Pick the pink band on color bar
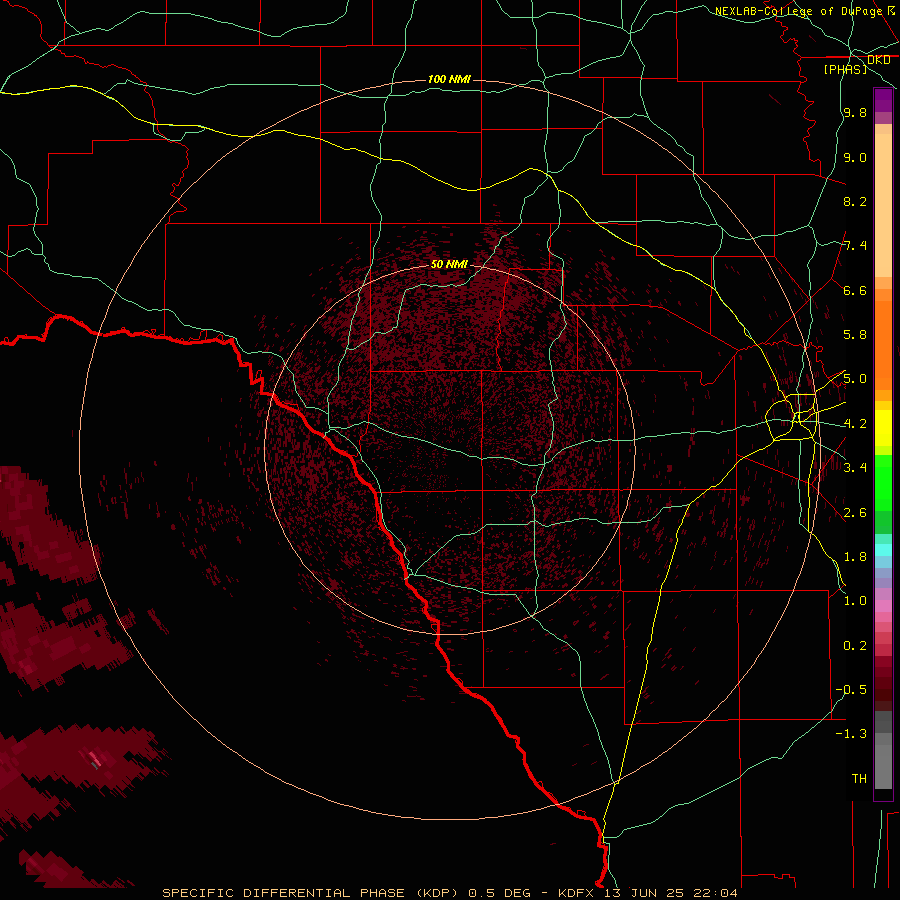900x900 pixels. [883, 606]
